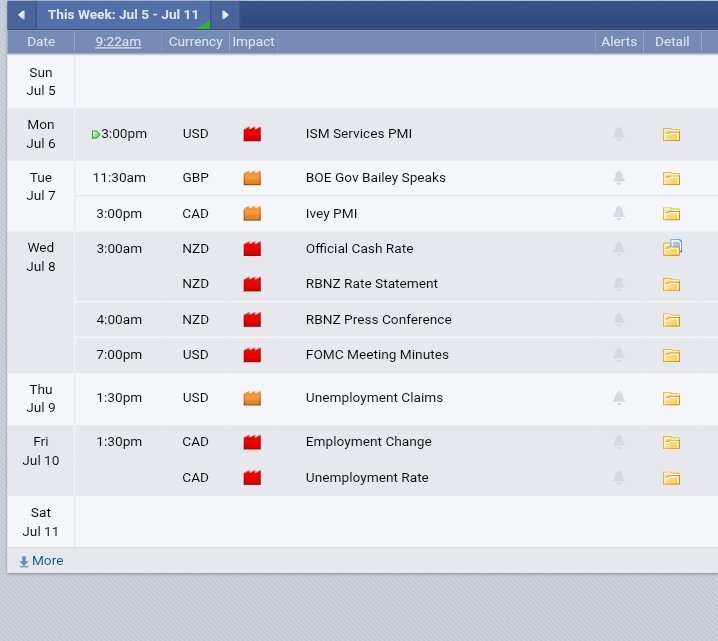Click the 11:30am time cell
Screen dimensions: 718x641
tap(119, 178)
